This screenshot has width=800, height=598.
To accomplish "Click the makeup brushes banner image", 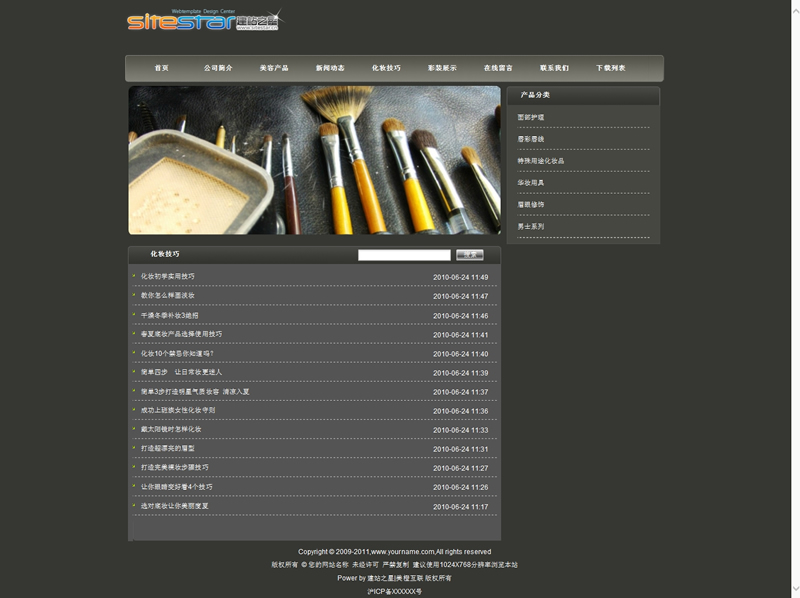I will (x=314, y=160).
